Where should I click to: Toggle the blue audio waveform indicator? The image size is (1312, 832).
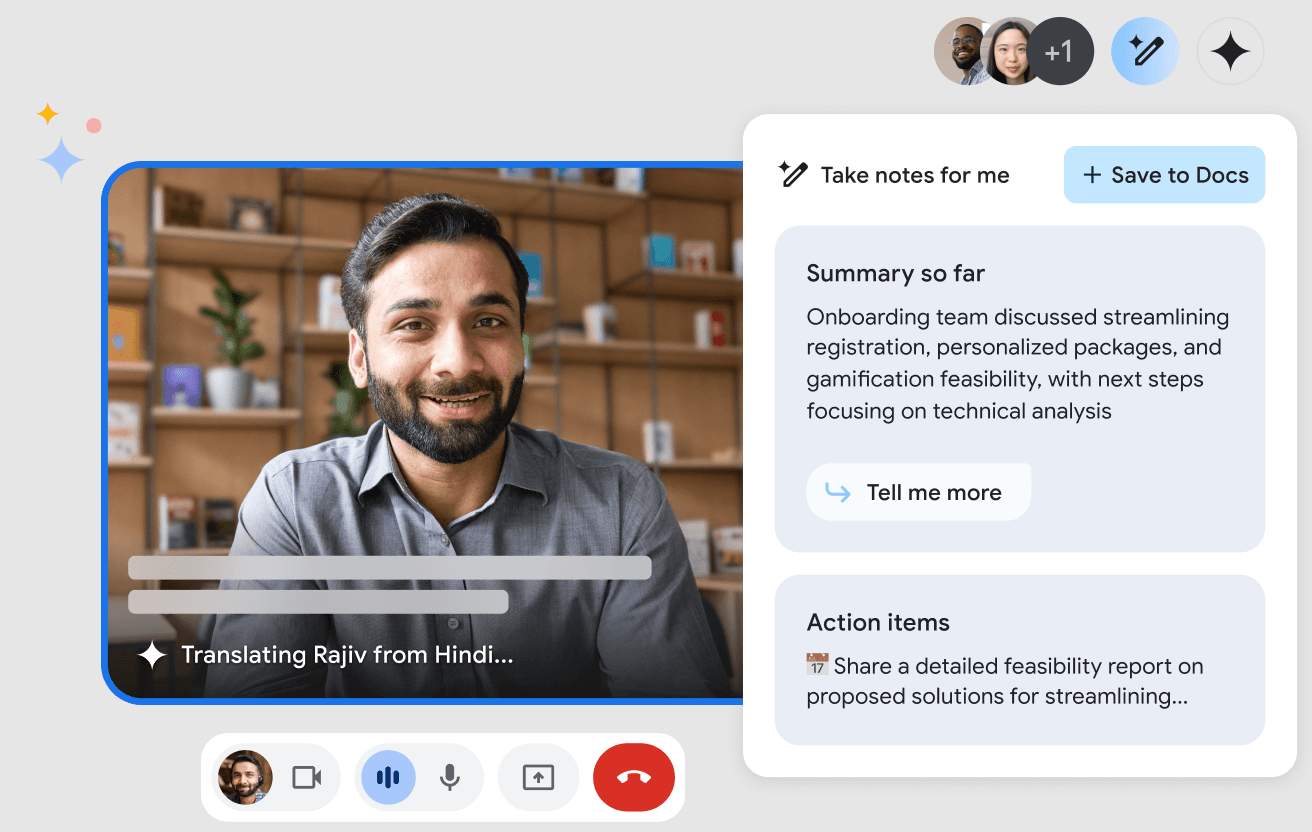click(388, 777)
